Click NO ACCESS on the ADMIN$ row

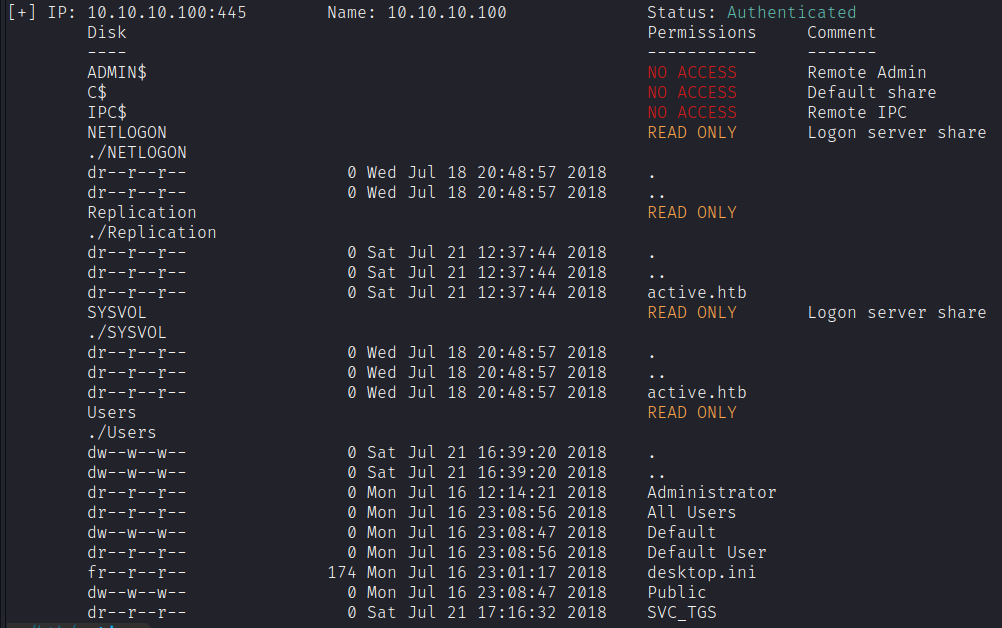(692, 72)
